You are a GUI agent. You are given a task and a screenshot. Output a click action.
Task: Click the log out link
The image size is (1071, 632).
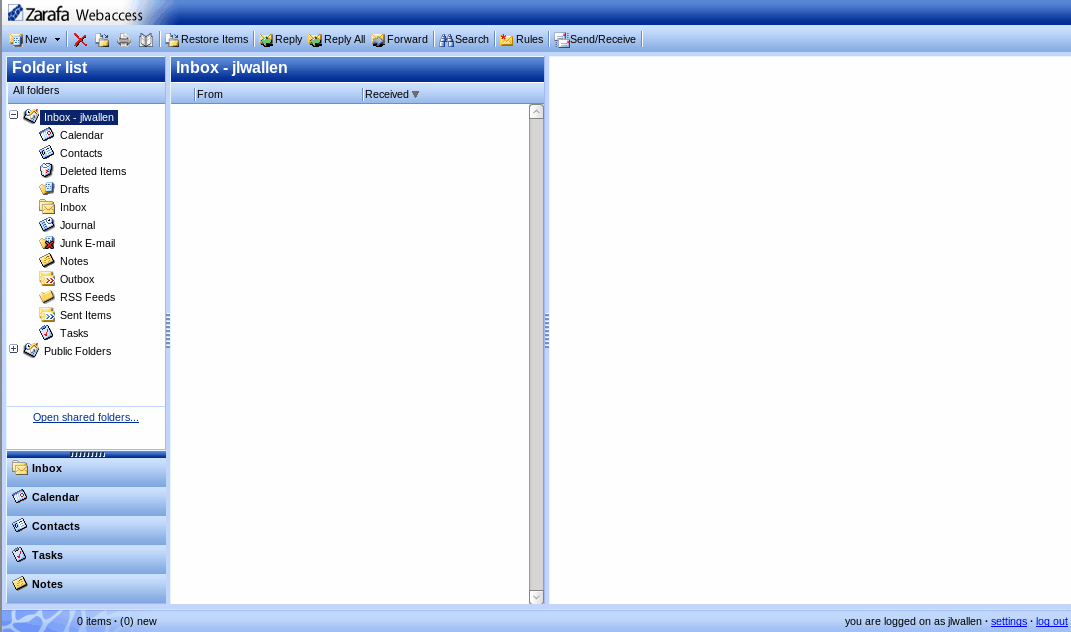pyautogui.click(x=1051, y=621)
